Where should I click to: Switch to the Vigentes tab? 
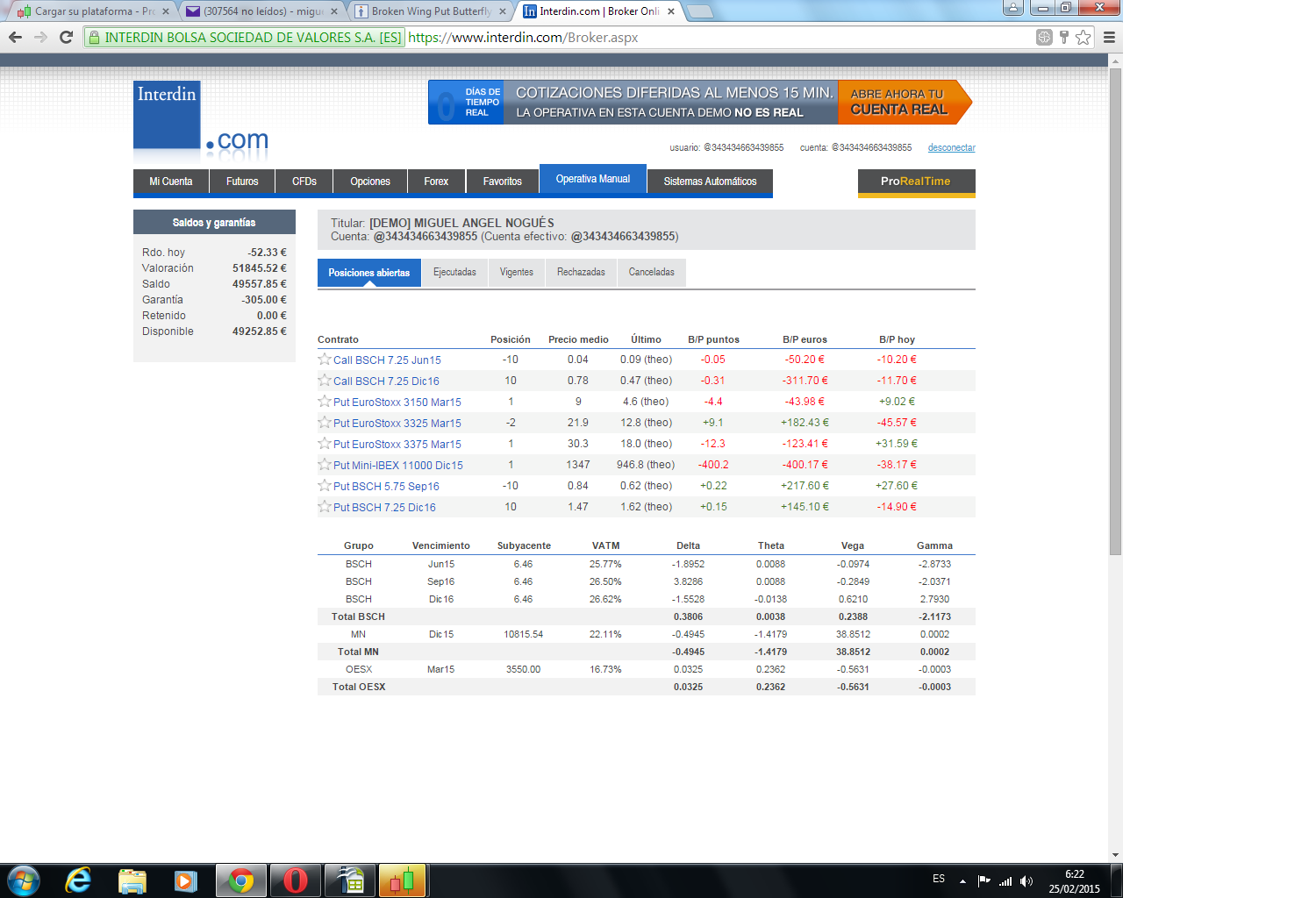[517, 273]
